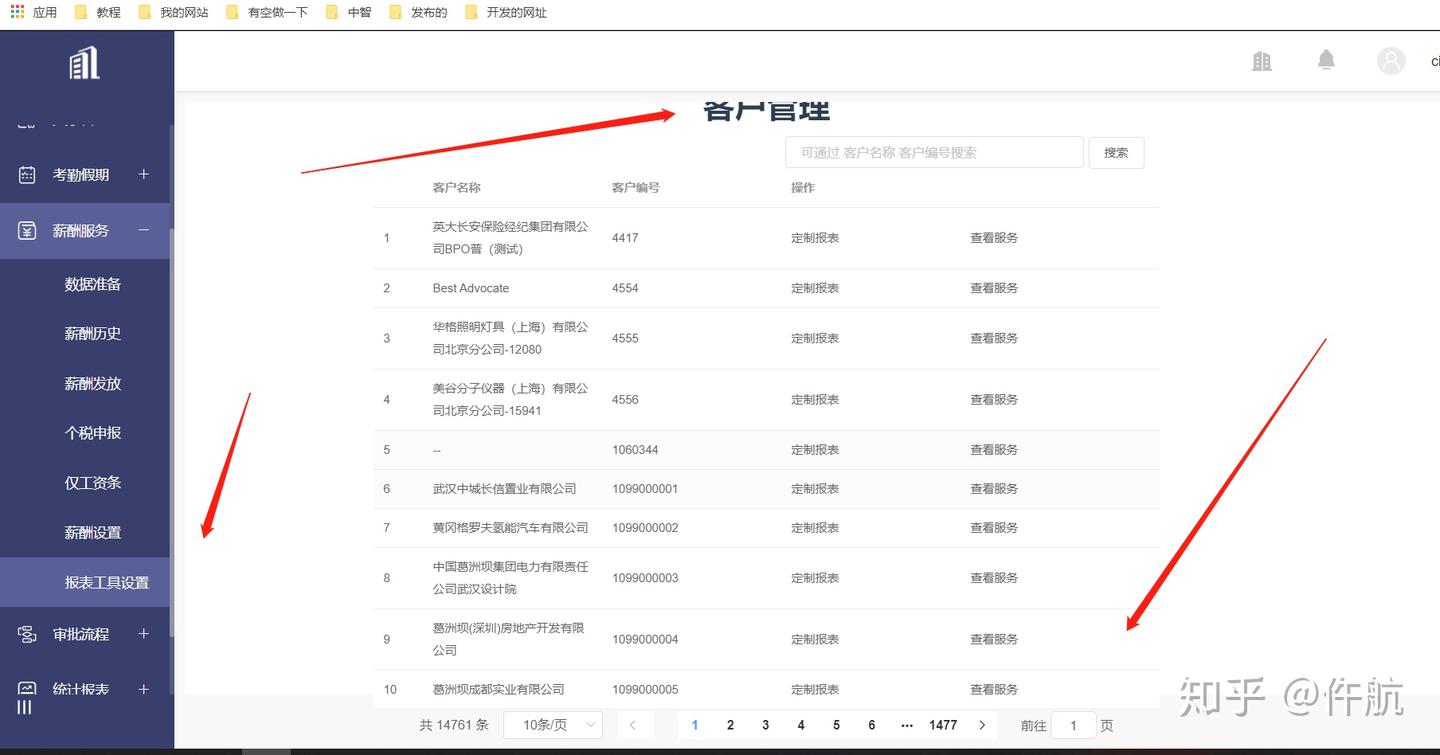The width and height of the screenshot is (1440, 755).
Task: Focus the 客户名称 客户编号 search field
Action: click(x=934, y=153)
